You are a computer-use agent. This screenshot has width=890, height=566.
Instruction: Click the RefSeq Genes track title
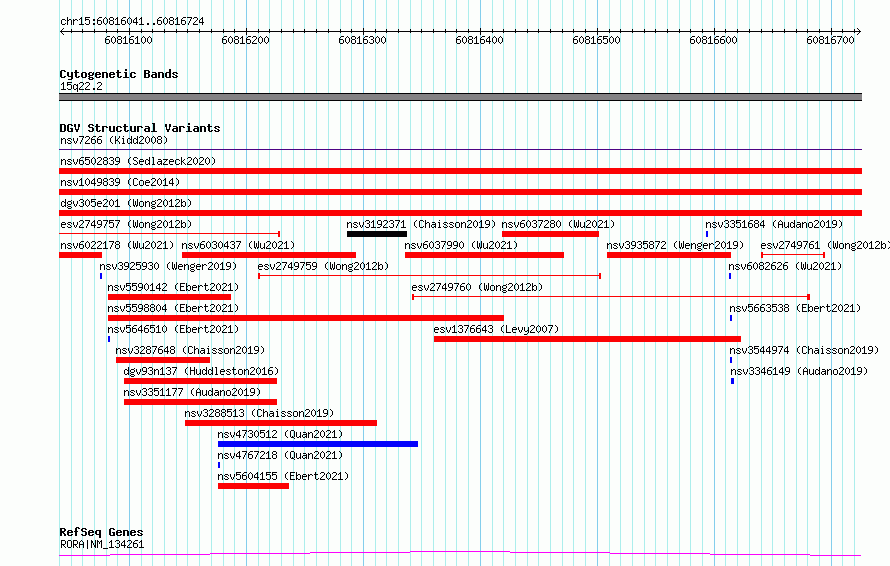coord(101,532)
